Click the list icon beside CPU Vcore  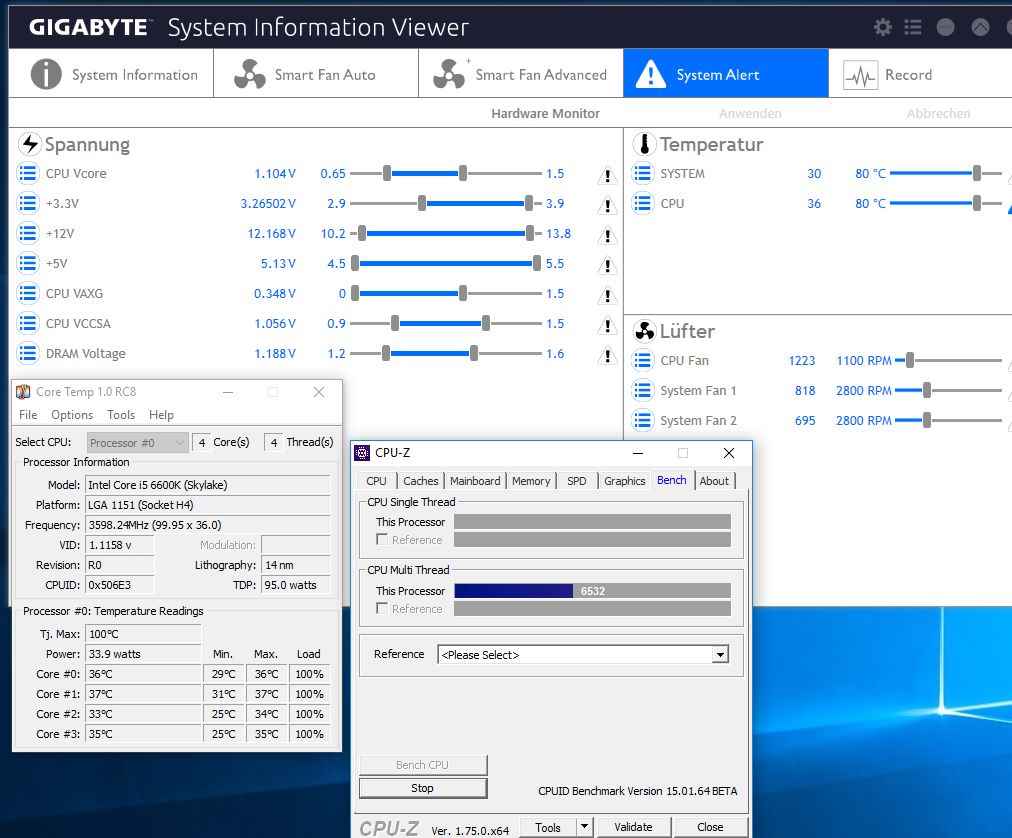(28, 174)
